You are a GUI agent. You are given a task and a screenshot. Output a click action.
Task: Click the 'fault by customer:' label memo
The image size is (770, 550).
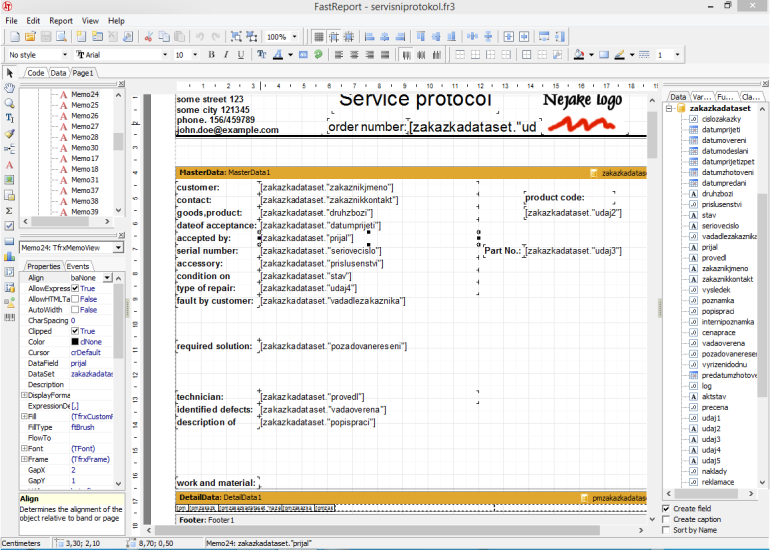click(x=215, y=301)
